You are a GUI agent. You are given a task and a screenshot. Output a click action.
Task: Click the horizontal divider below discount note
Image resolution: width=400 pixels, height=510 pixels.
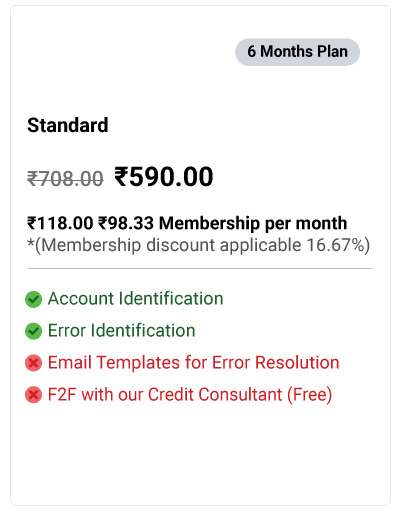[x=200, y=268]
